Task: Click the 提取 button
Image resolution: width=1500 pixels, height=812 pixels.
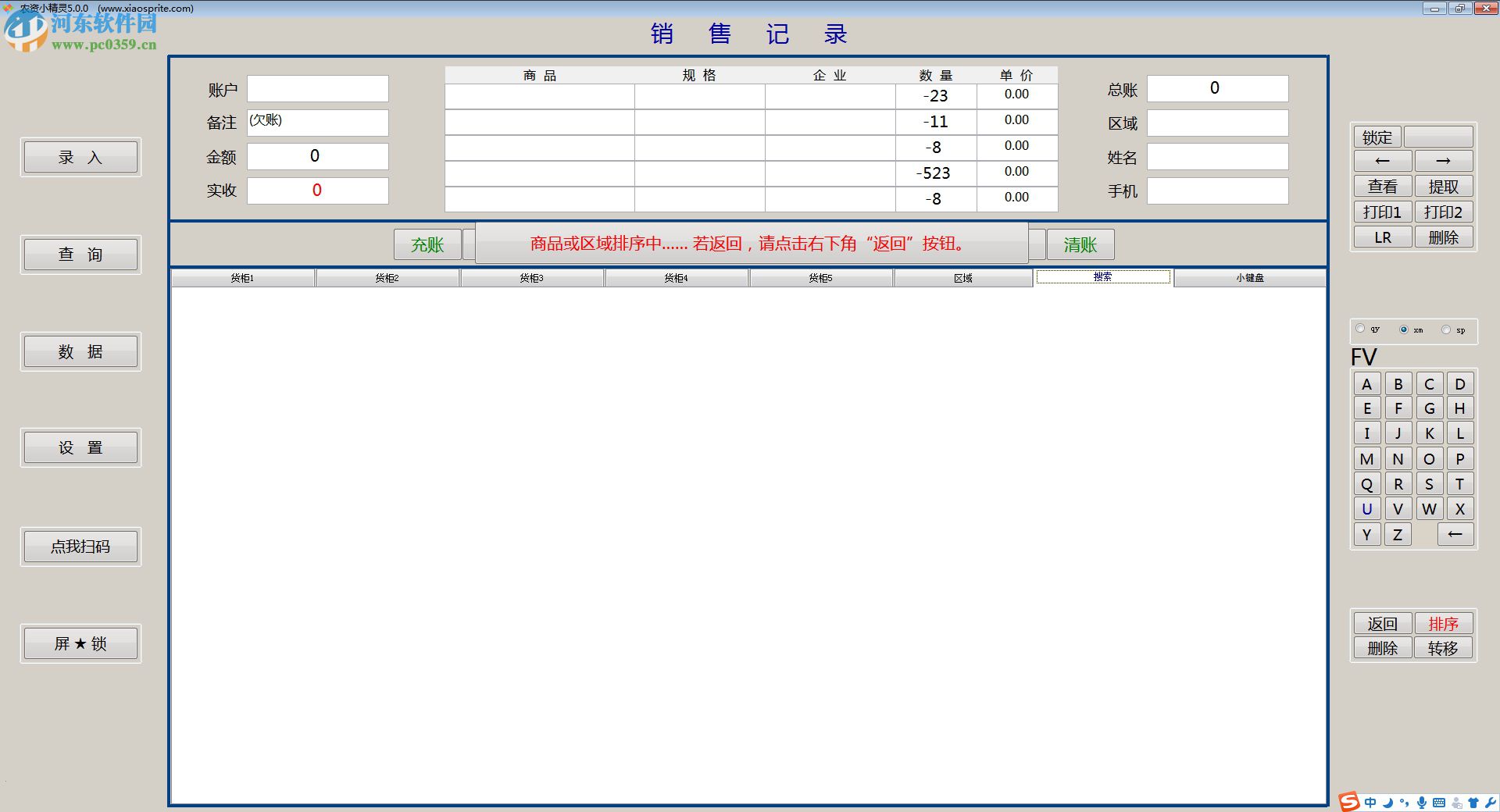Action: 1443,187
